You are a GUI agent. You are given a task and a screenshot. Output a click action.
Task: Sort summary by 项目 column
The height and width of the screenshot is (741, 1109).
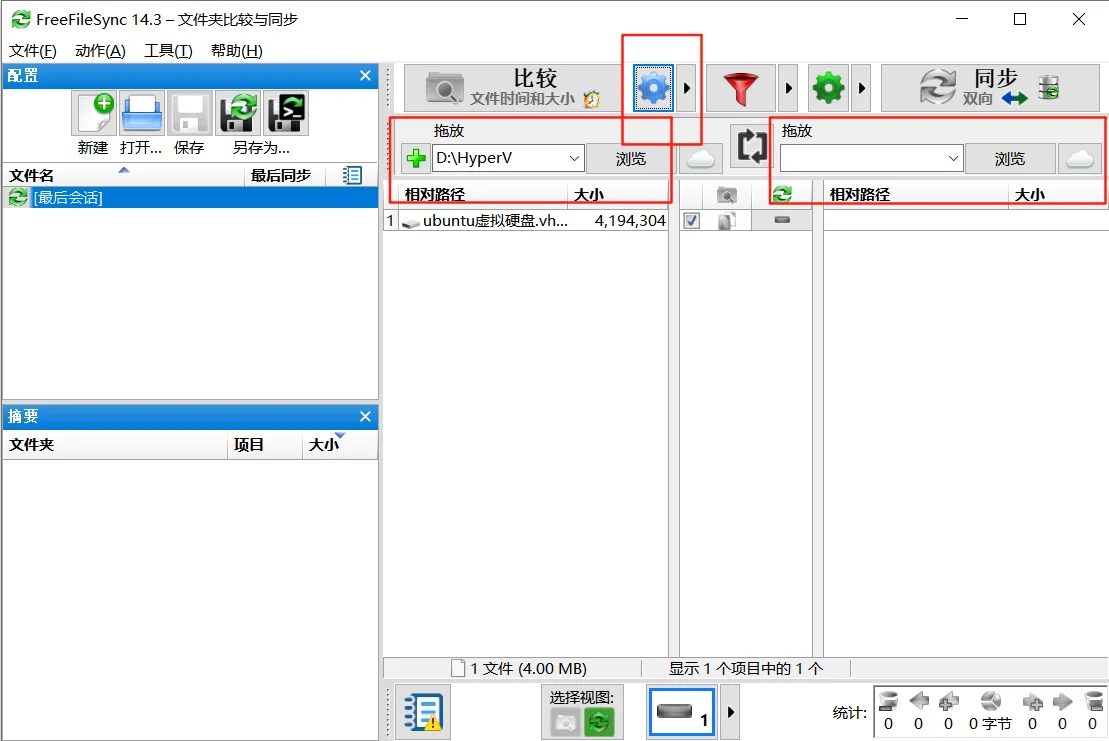pos(265,445)
